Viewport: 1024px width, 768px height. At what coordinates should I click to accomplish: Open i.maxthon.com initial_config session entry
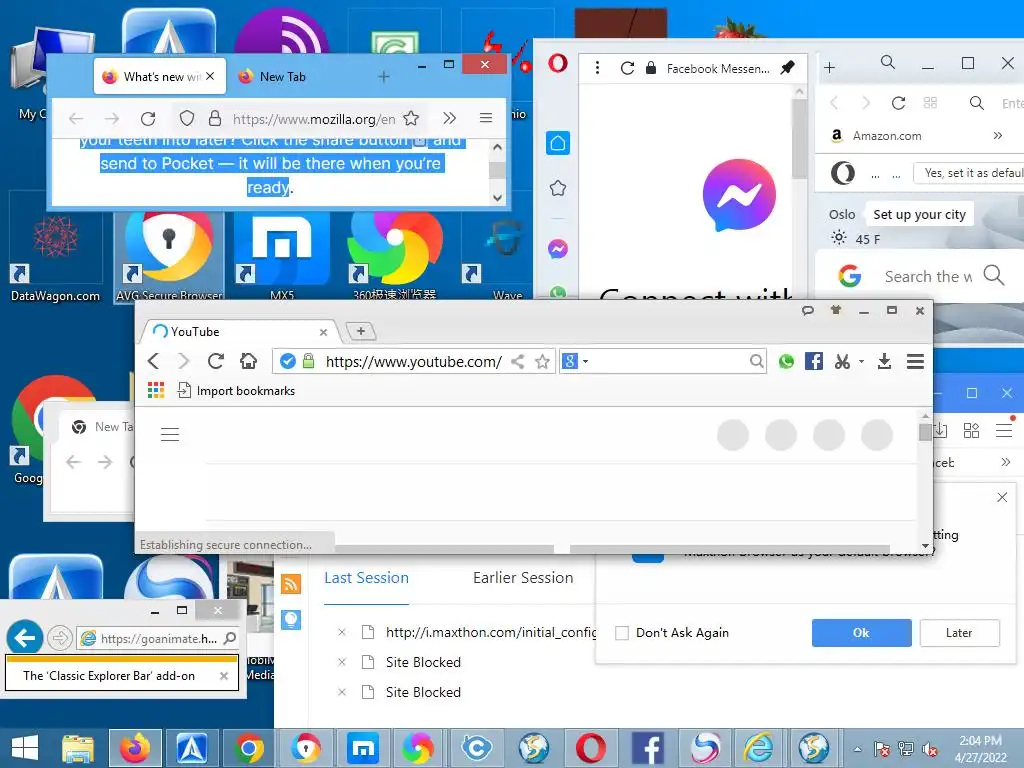tap(490, 632)
